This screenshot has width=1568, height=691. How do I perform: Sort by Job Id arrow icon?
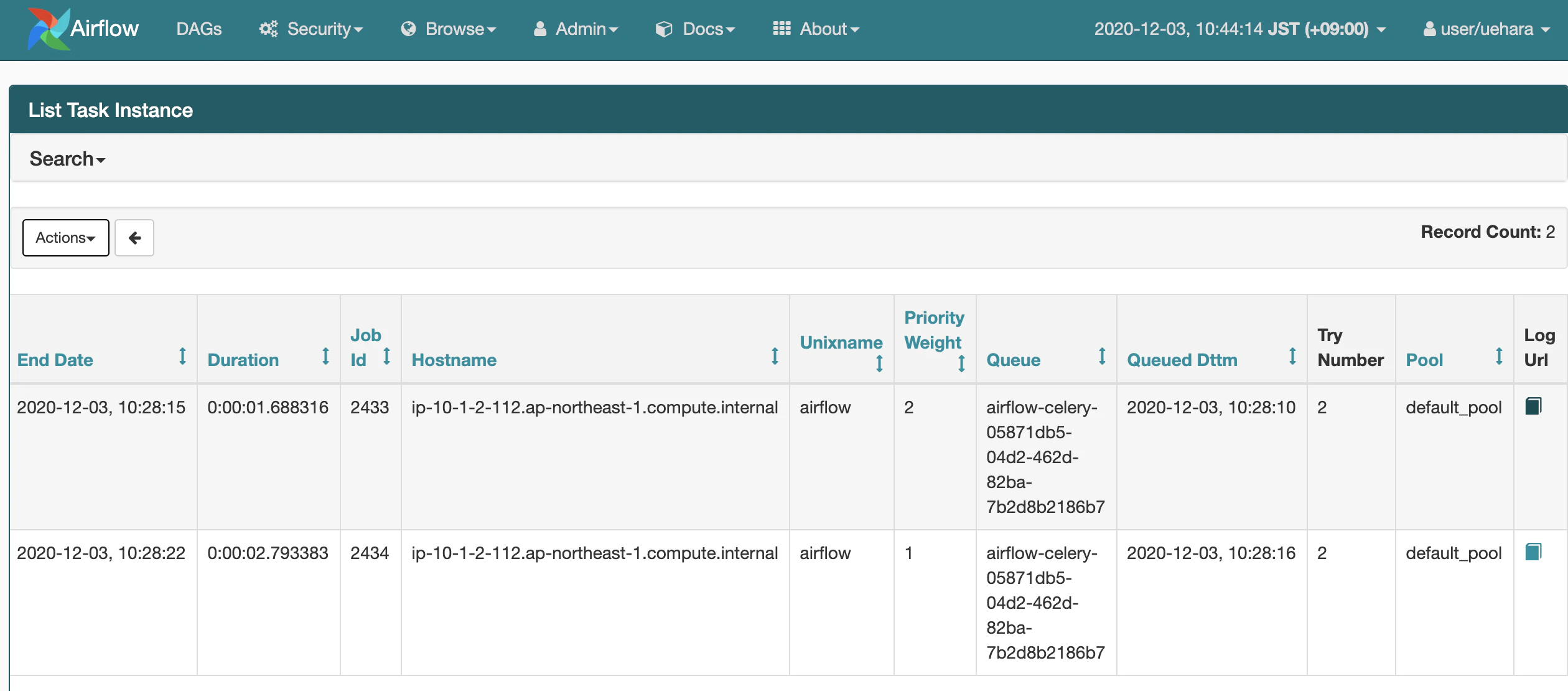pos(386,356)
